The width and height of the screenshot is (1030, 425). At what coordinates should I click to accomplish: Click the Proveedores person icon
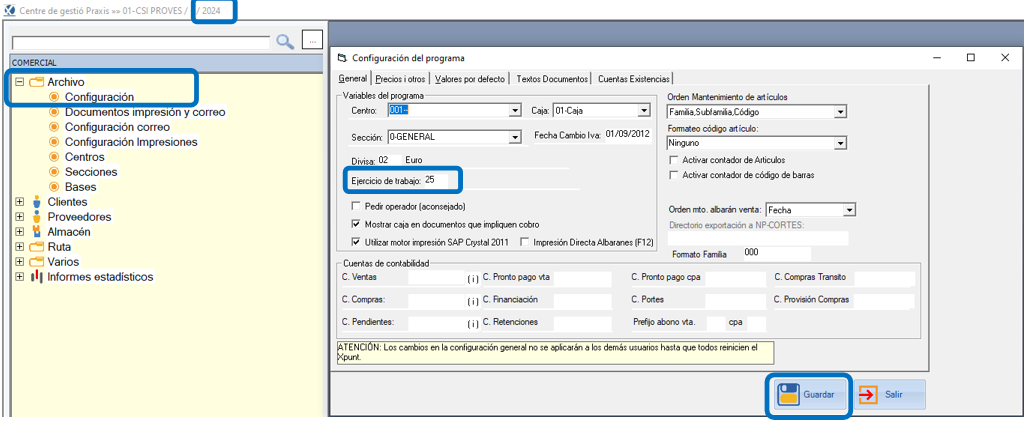(36, 217)
